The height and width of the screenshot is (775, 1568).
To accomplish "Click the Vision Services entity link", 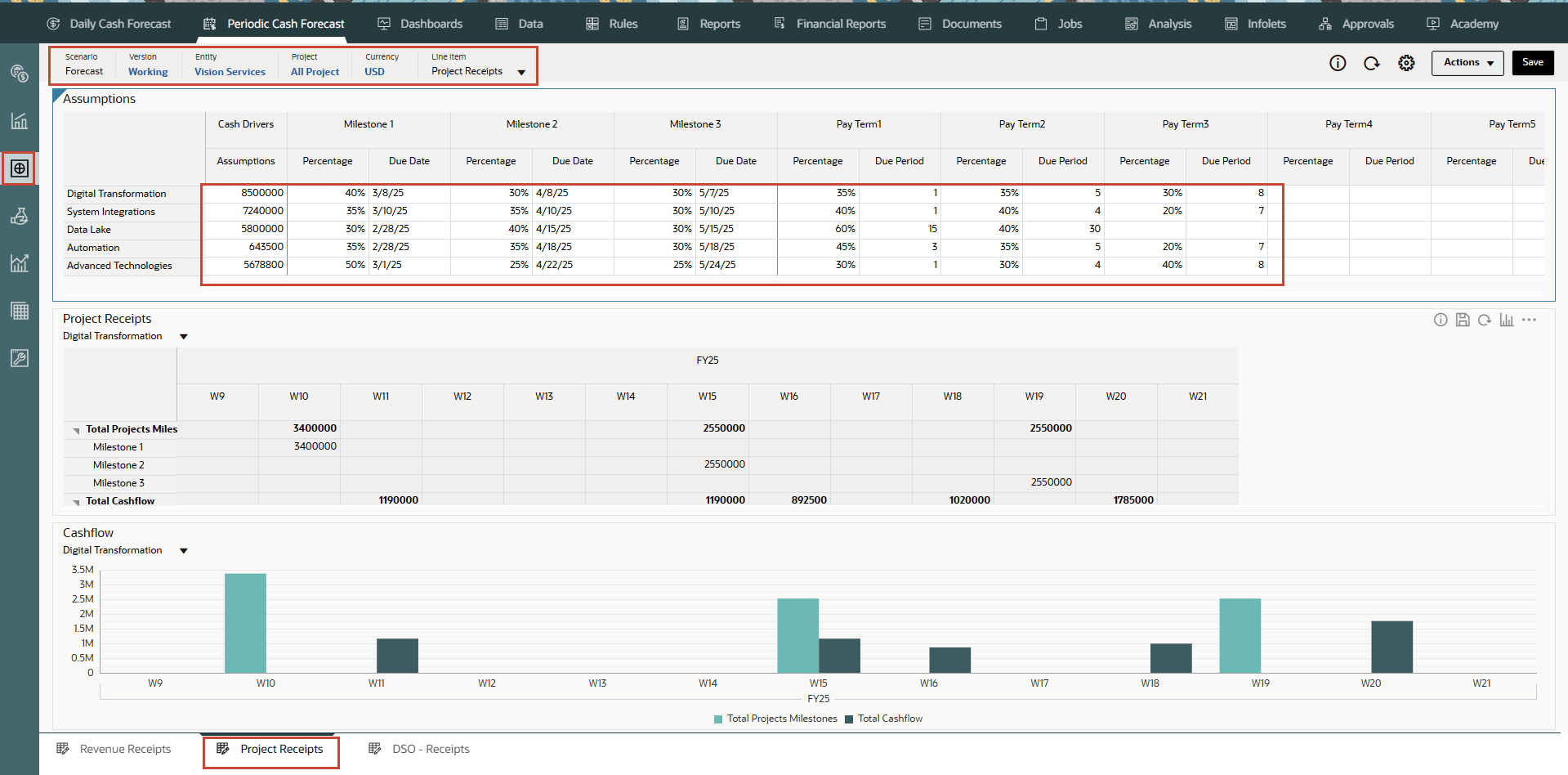I will click(230, 72).
